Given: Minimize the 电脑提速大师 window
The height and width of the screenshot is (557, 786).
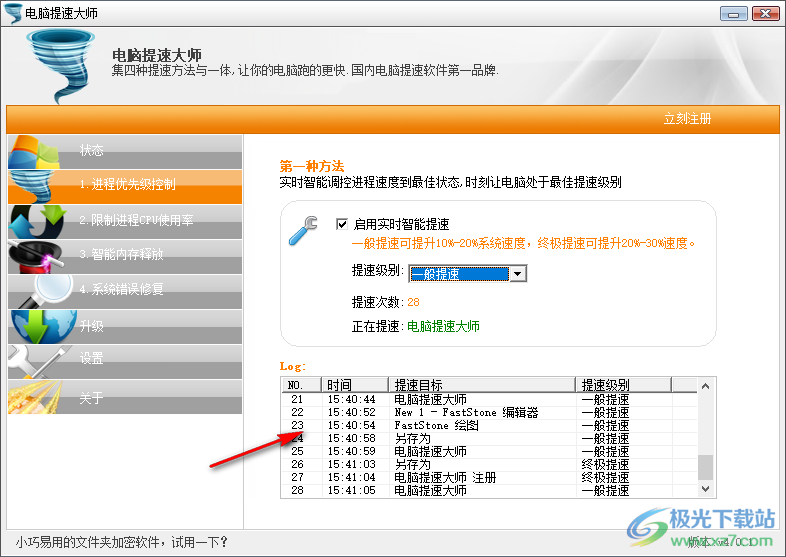Looking at the screenshot, I should pos(733,14).
